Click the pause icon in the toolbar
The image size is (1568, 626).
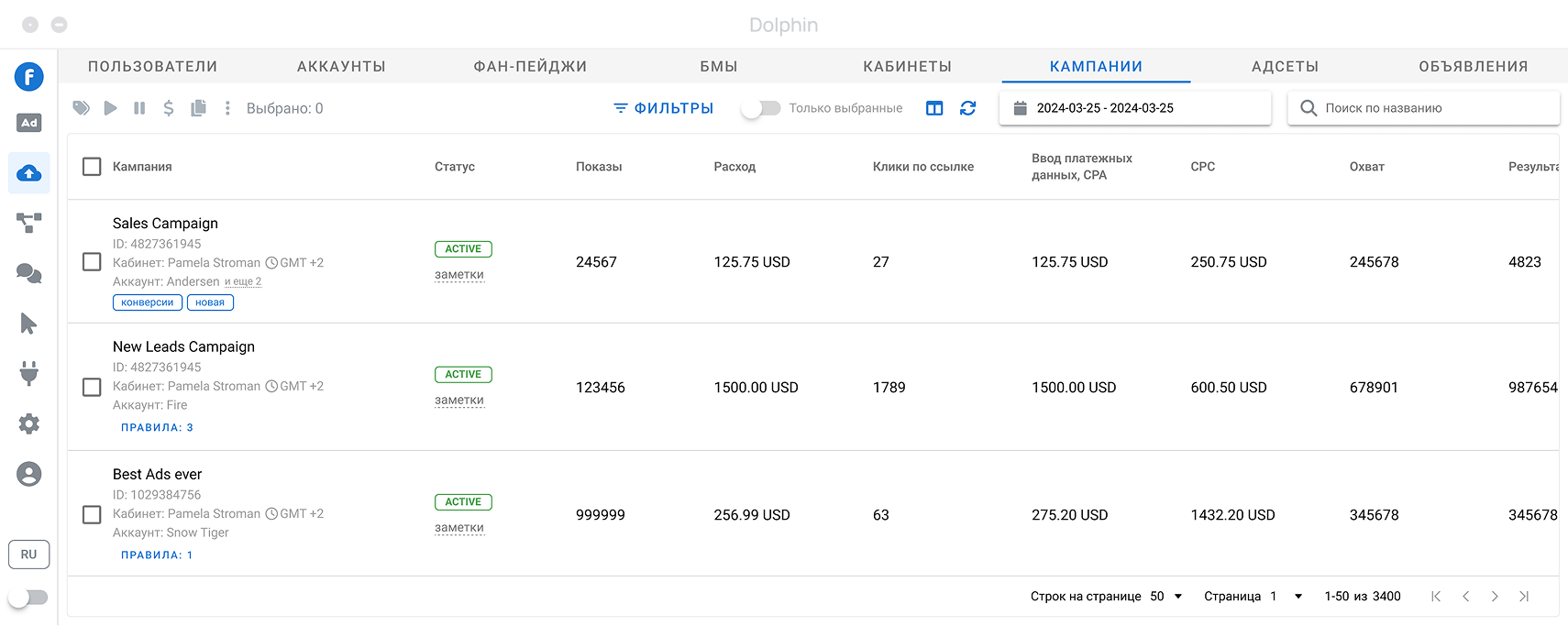click(x=139, y=108)
